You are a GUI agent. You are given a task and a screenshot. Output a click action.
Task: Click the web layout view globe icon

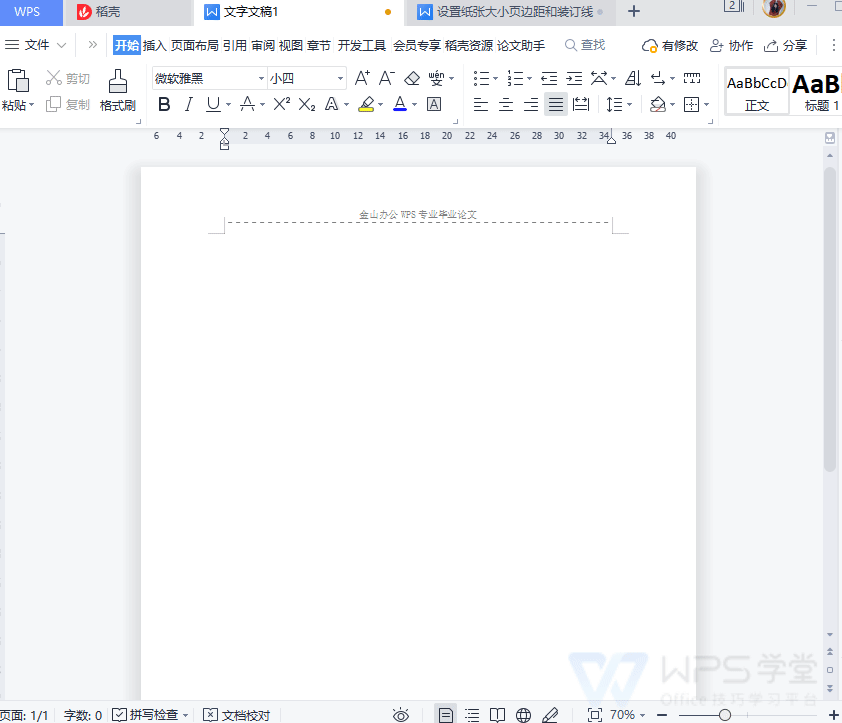tap(523, 715)
